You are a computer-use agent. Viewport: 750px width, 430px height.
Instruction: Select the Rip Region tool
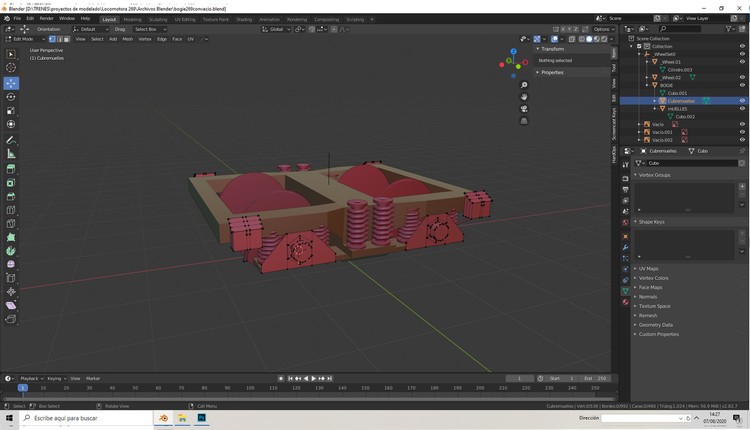[x=11, y=319]
